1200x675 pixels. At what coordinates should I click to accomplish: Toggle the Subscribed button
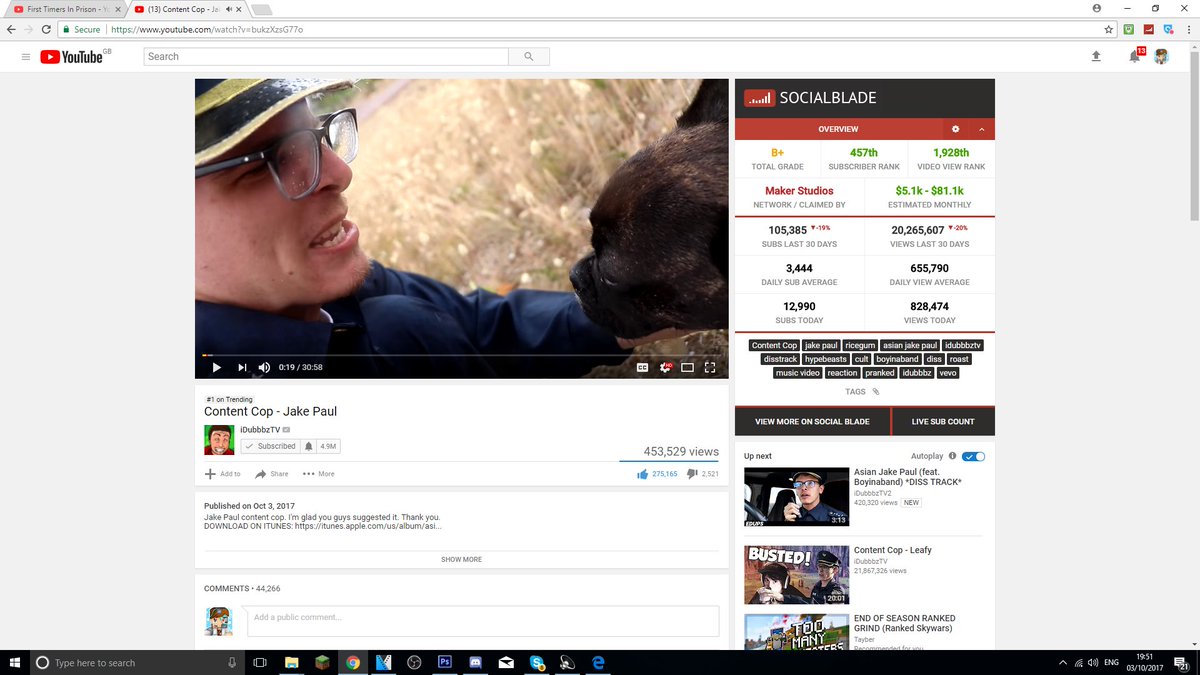[x=270, y=446]
